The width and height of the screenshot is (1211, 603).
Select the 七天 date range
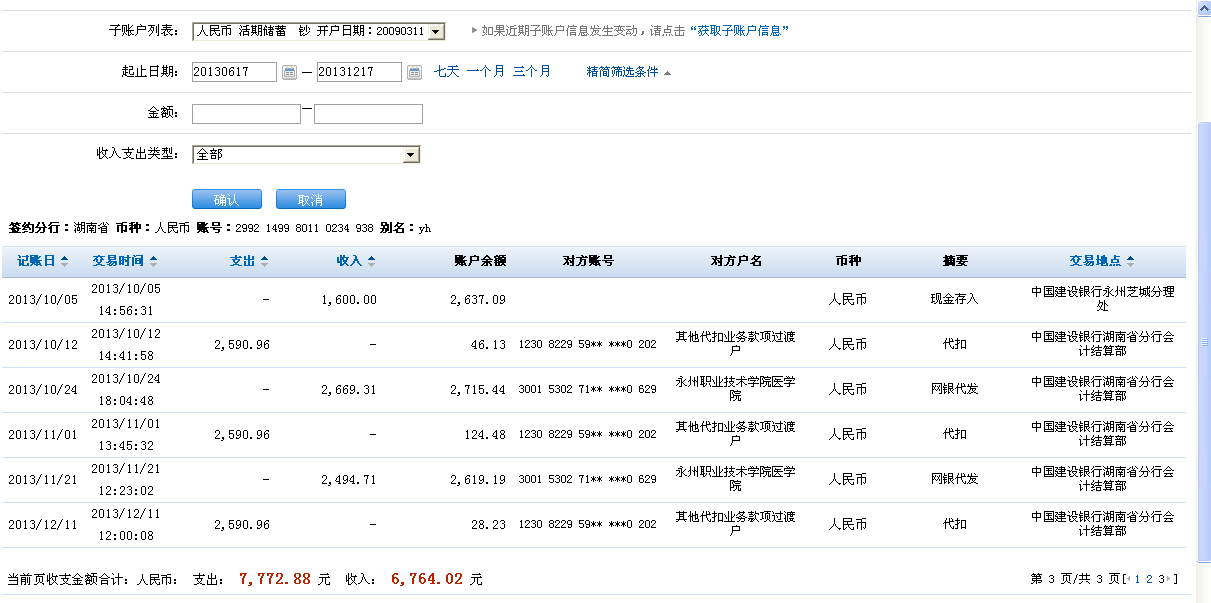click(446, 71)
